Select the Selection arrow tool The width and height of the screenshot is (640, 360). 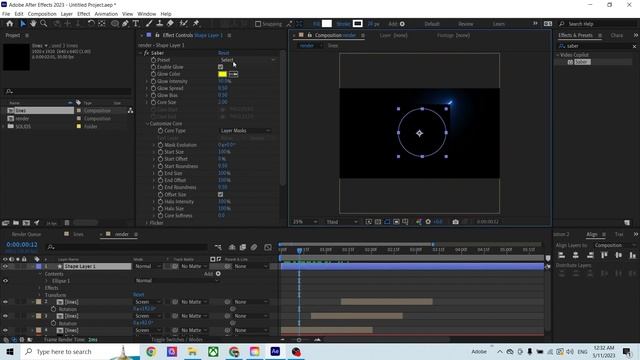23,24
